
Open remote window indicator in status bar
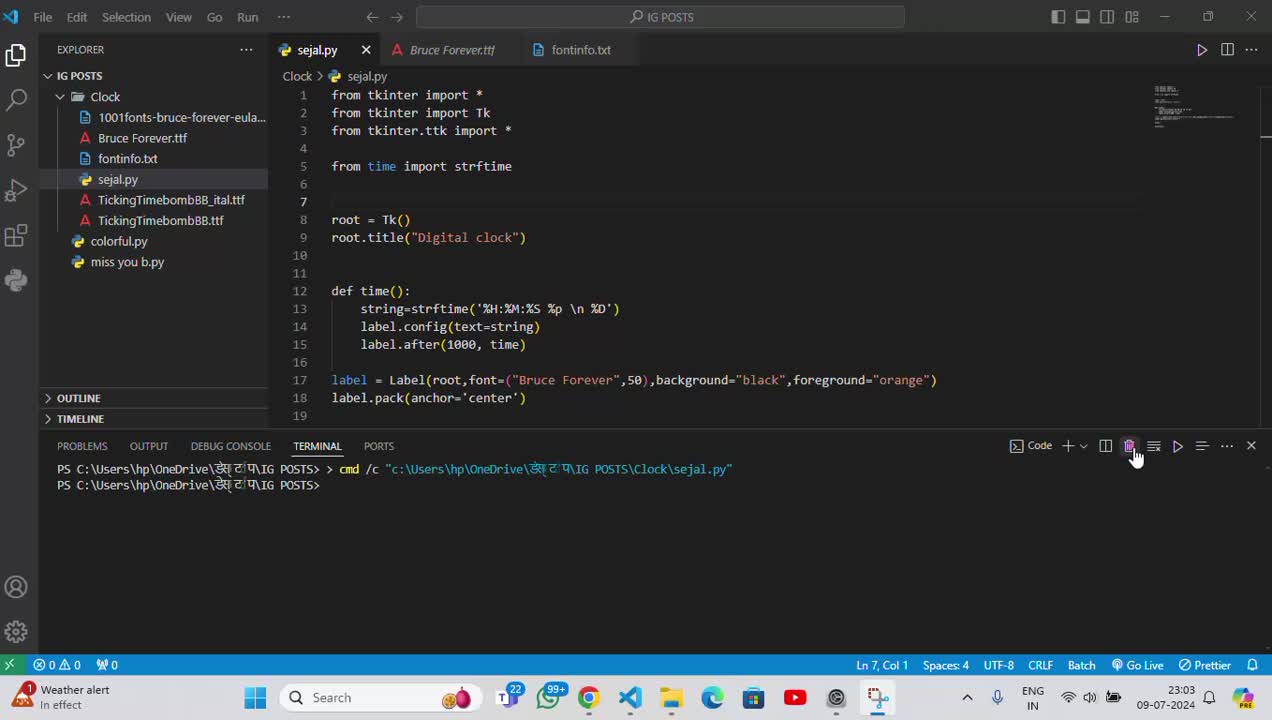point(9,665)
